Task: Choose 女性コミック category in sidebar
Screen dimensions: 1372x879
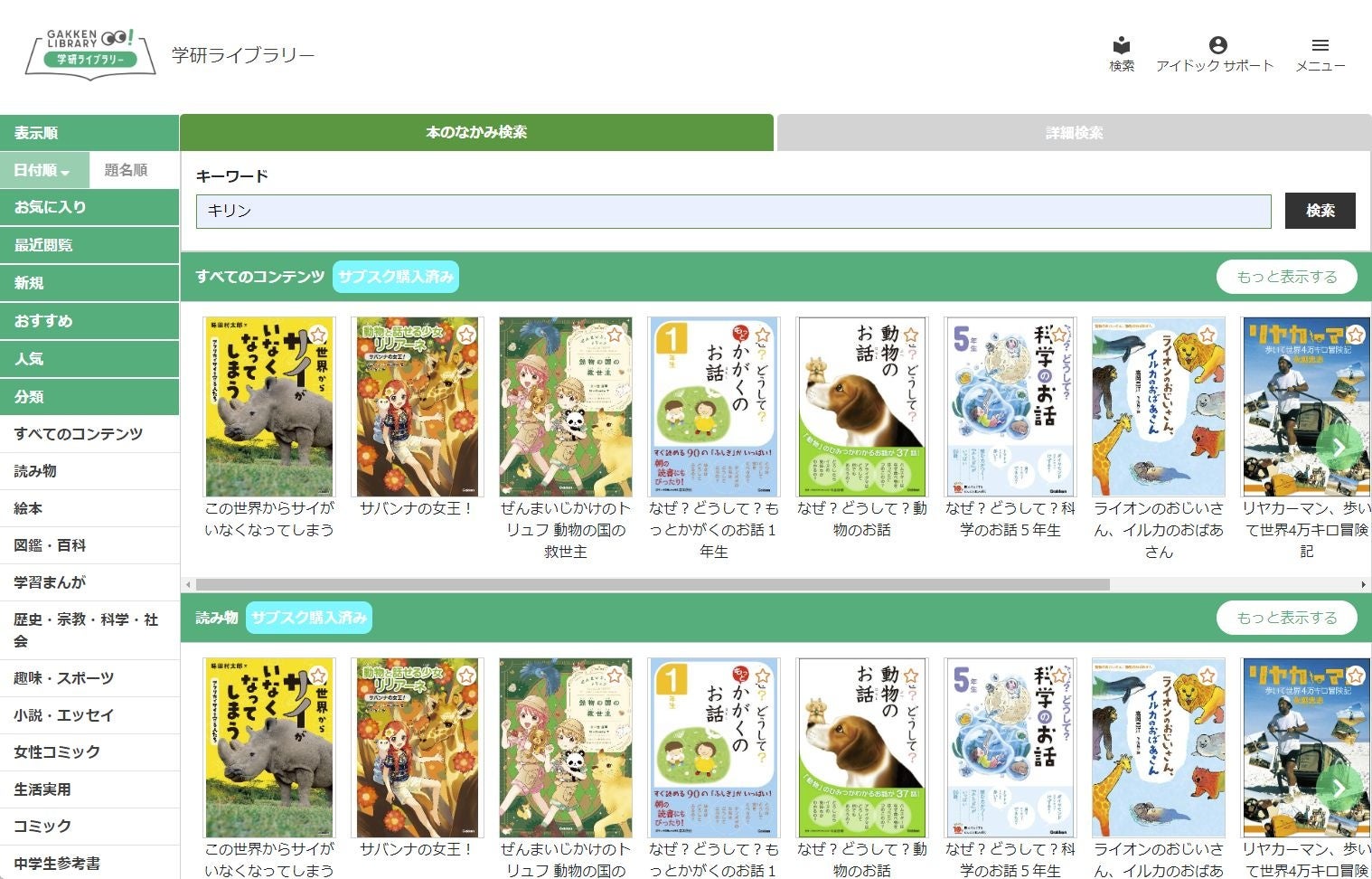Action: click(x=89, y=752)
